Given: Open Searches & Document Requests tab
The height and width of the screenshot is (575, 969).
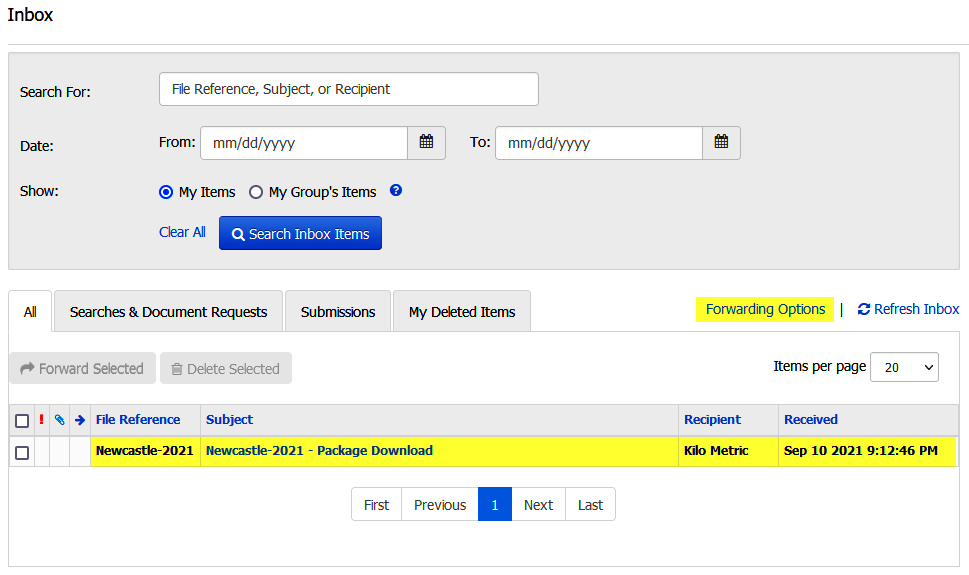Looking at the screenshot, I should 168,312.
